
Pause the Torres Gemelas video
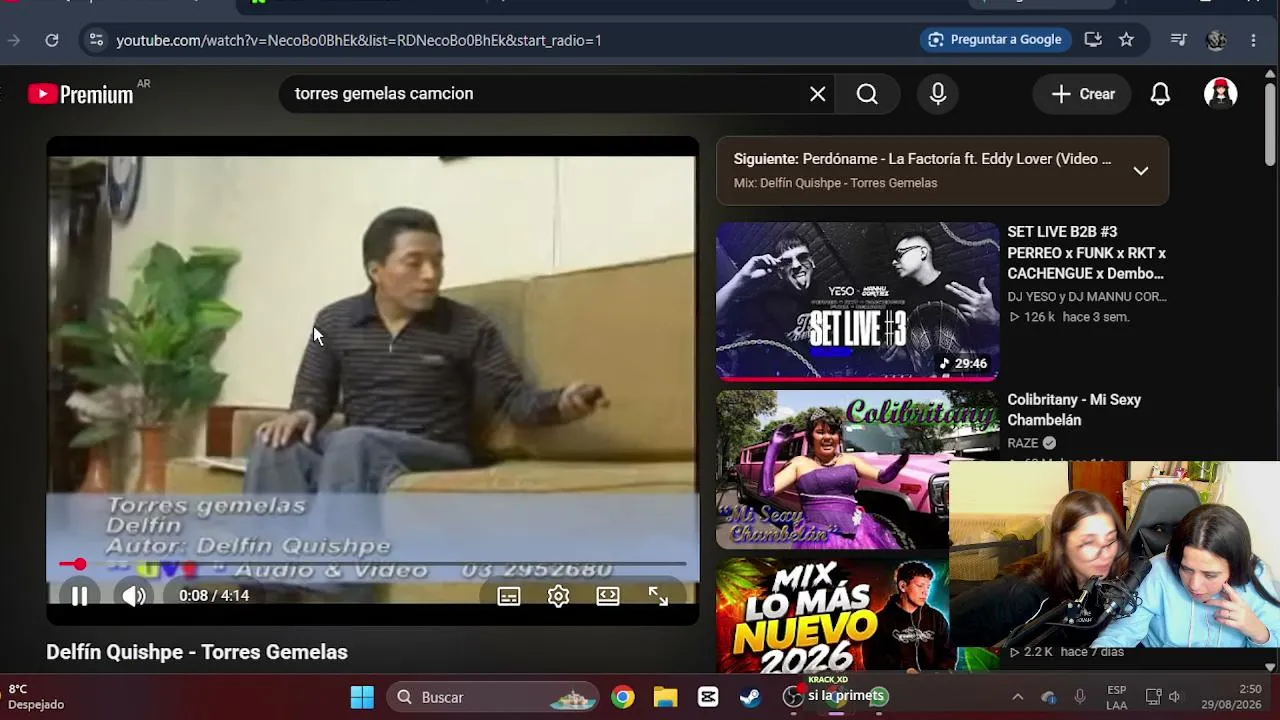[79, 596]
